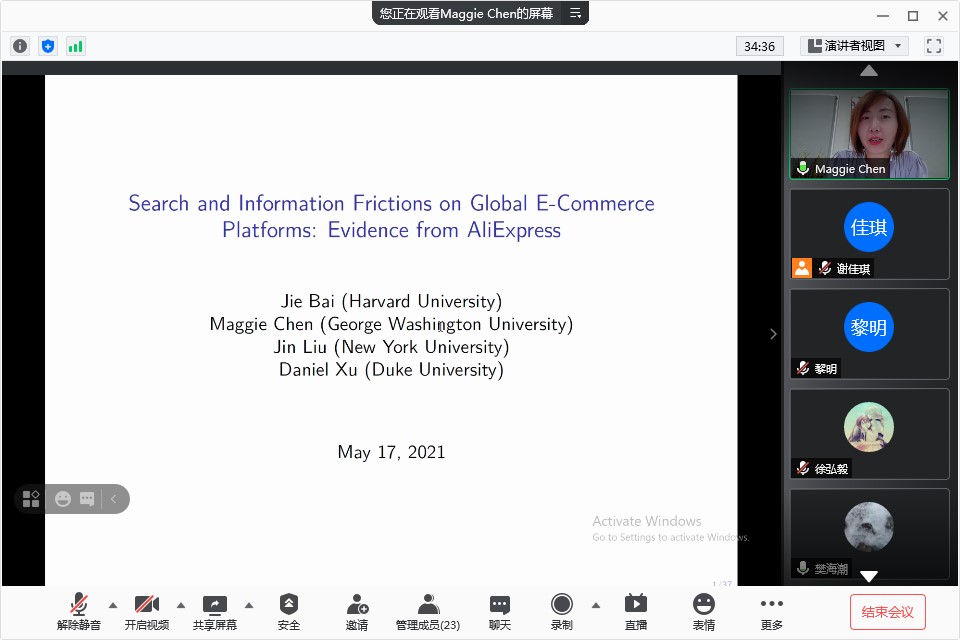Click author line Daniel Xu (Duke University)
Viewport: 960px width, 640px height.
click(x=391, y=370)
